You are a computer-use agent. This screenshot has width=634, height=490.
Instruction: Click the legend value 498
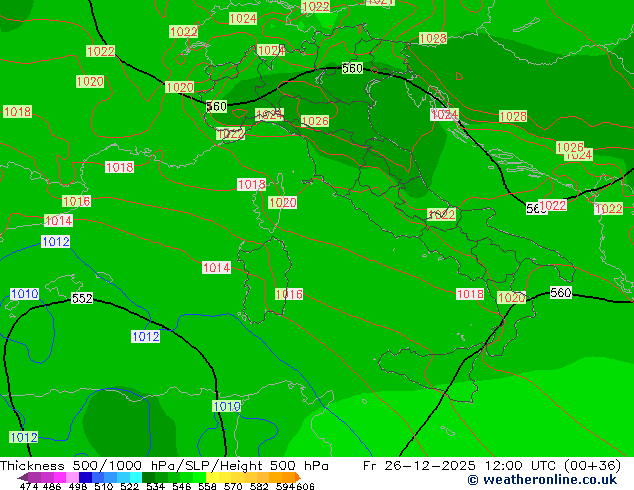(x=78, y=486)
